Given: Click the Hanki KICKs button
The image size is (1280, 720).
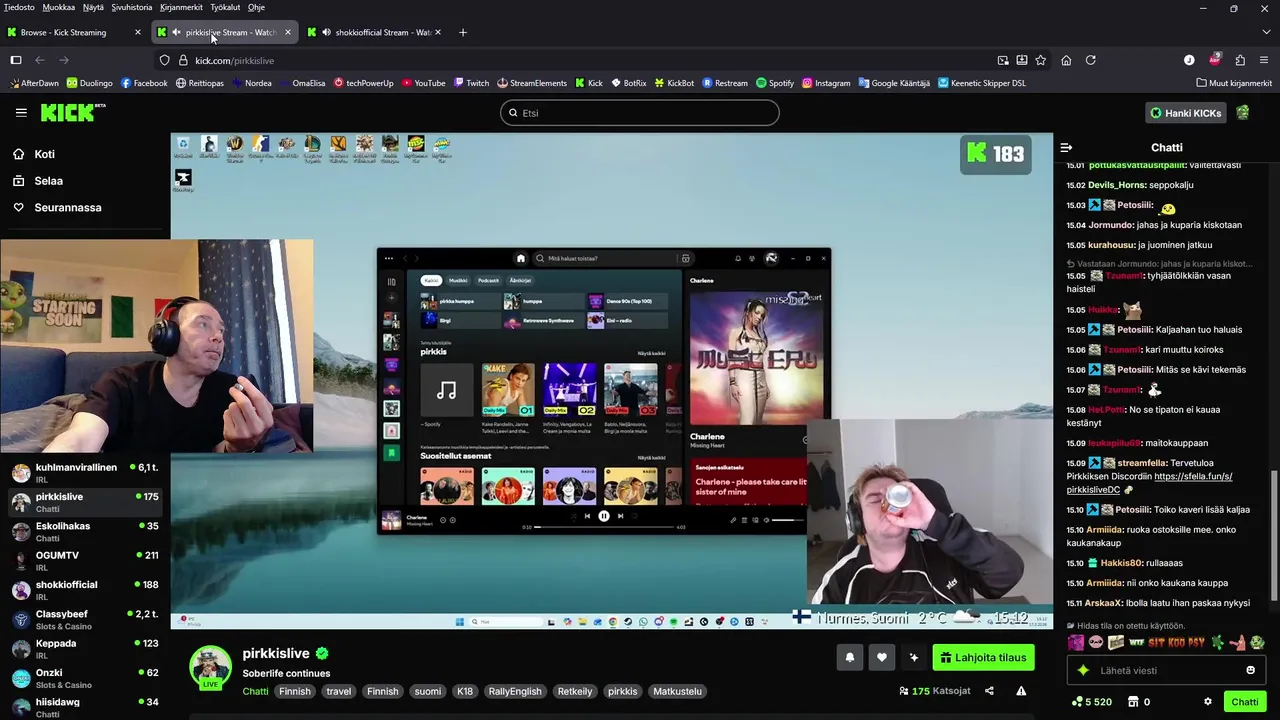Looking at the screenshot, I should tap(1186, 113).
